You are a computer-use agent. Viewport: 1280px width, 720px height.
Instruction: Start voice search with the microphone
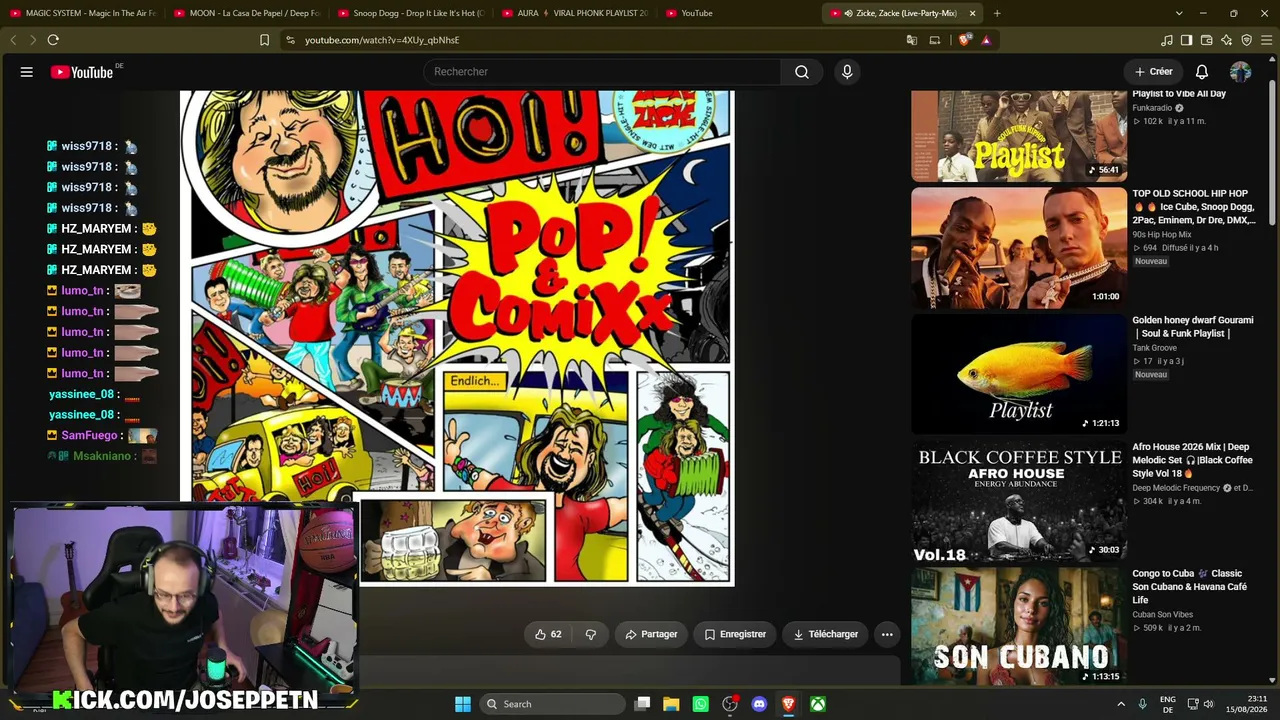click(x=847, y=72)
